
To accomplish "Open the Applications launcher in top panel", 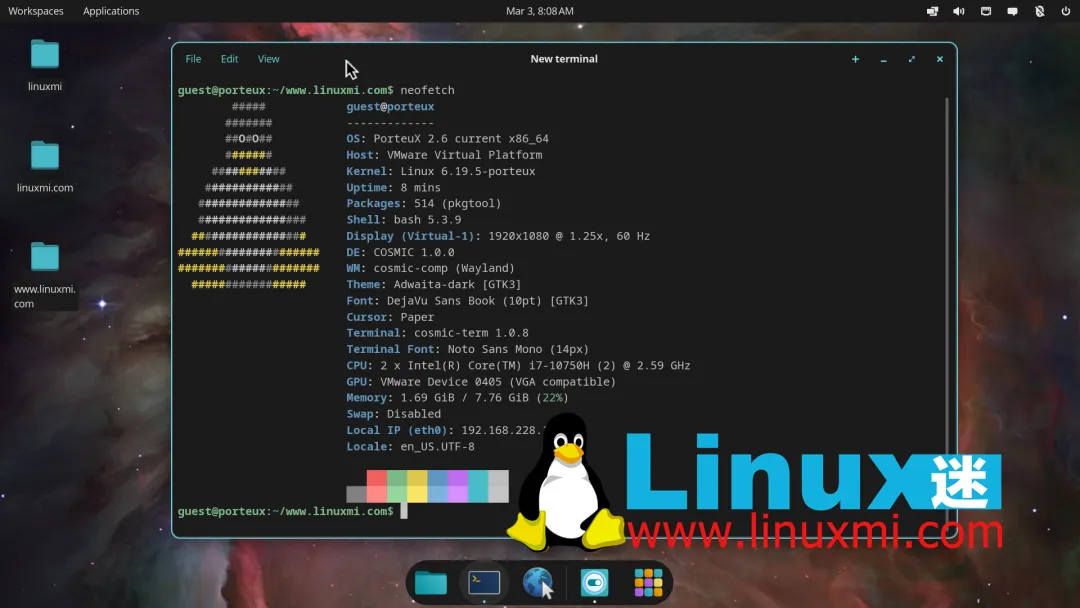I will pos(111,11).
